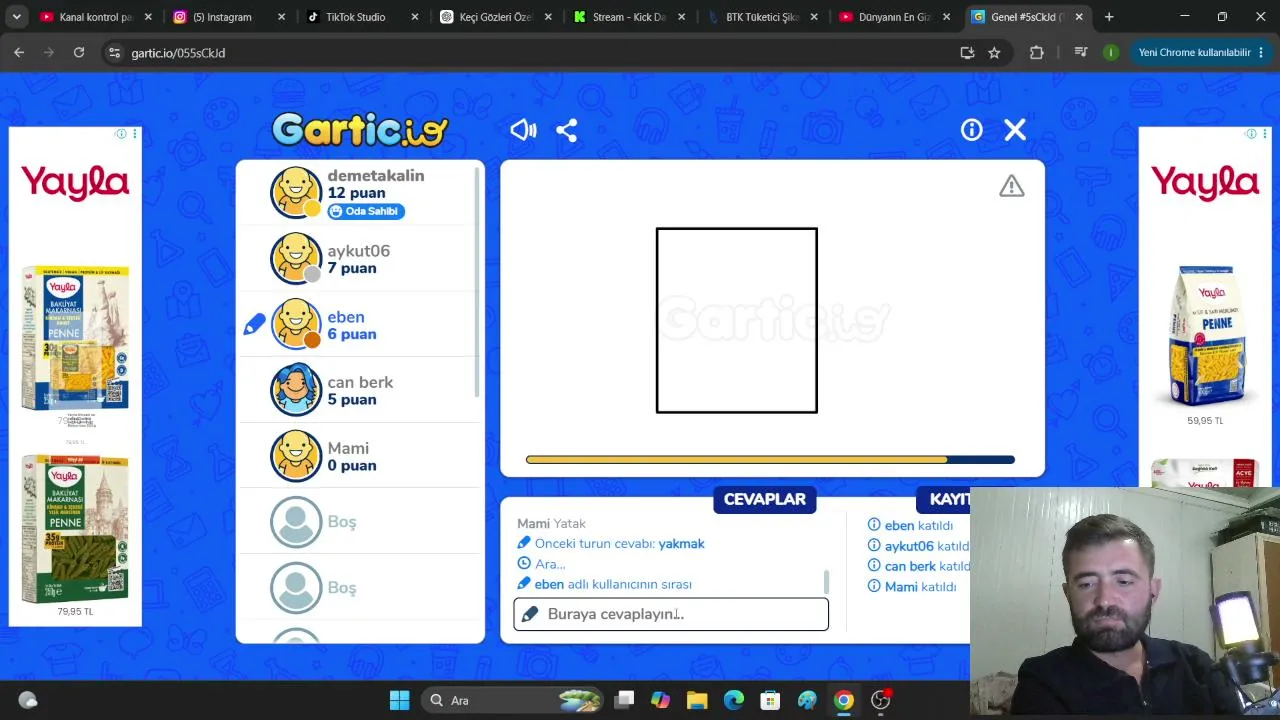Open Copilot from the taskbar
Screen dimensions: 1280x720
pyautogui.click(x=660, y=700)
